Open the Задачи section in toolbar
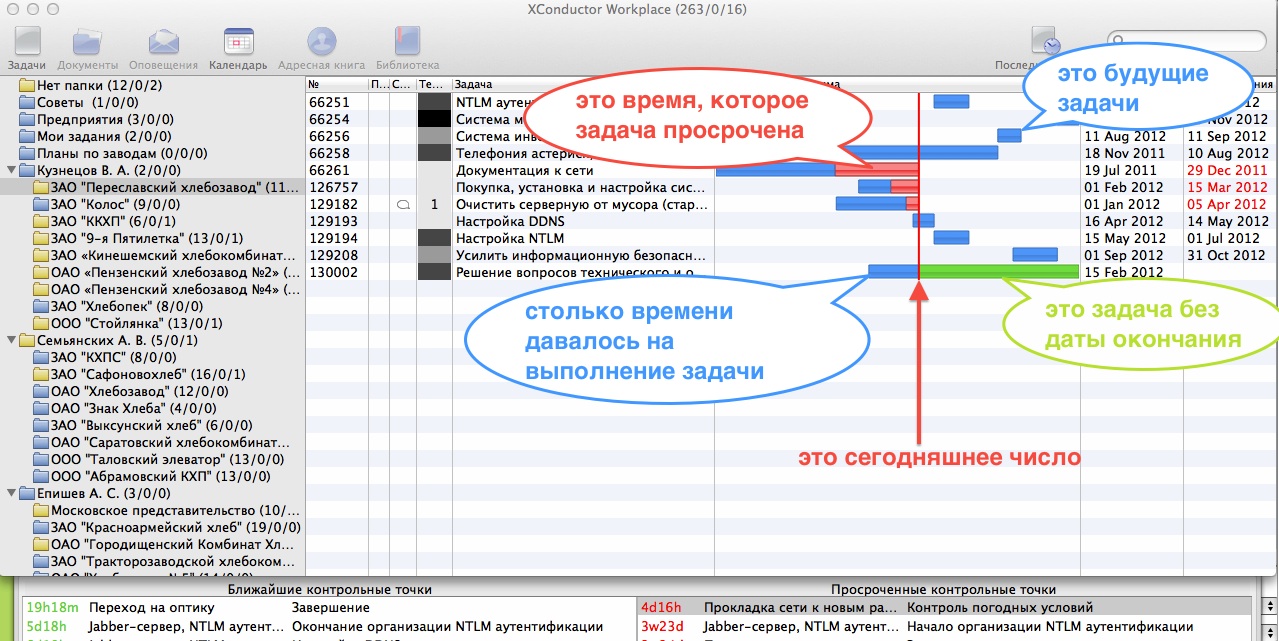1279x641 pixels. (27, 43)
